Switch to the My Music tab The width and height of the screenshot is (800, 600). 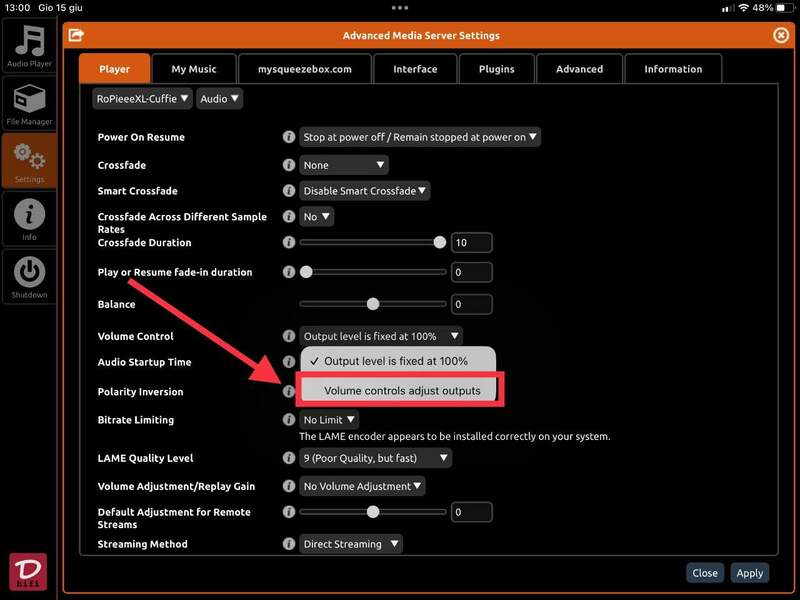193,69
